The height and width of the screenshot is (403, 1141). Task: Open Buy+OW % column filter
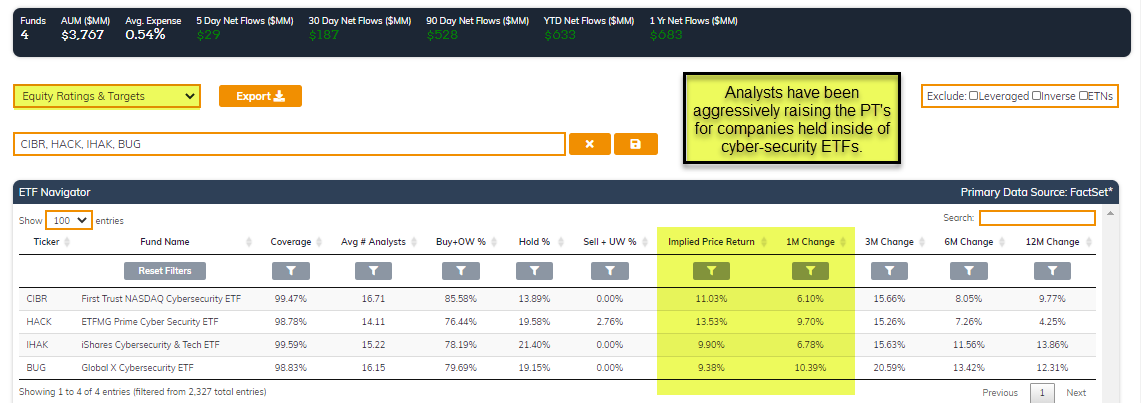461,271
